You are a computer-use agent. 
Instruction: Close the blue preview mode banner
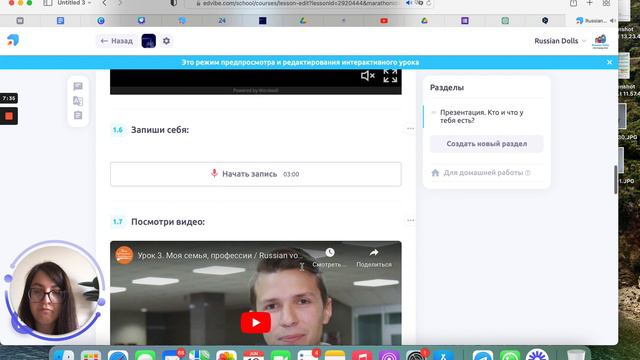(x=609, y=62)
